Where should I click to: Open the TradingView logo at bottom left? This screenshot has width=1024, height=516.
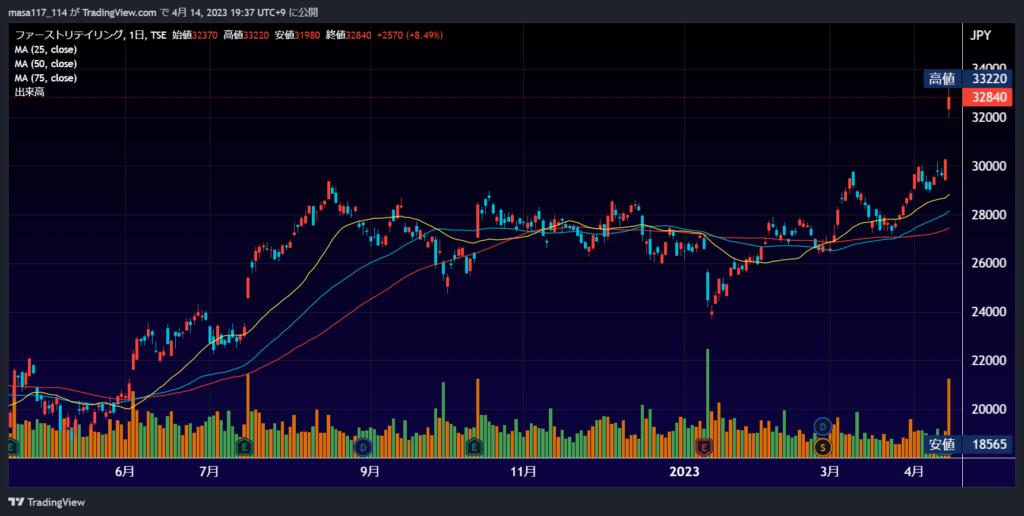(46, 502)
